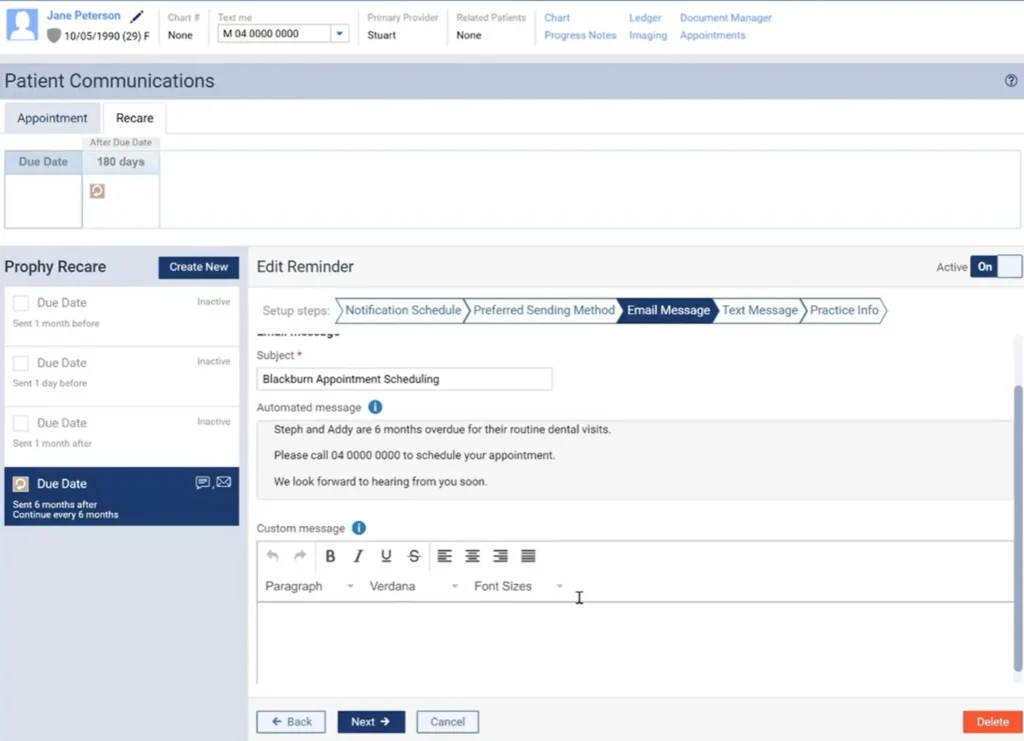Click the email envelope icon on selected reminder
The image size is (1024, 741).
click(224, 482)
